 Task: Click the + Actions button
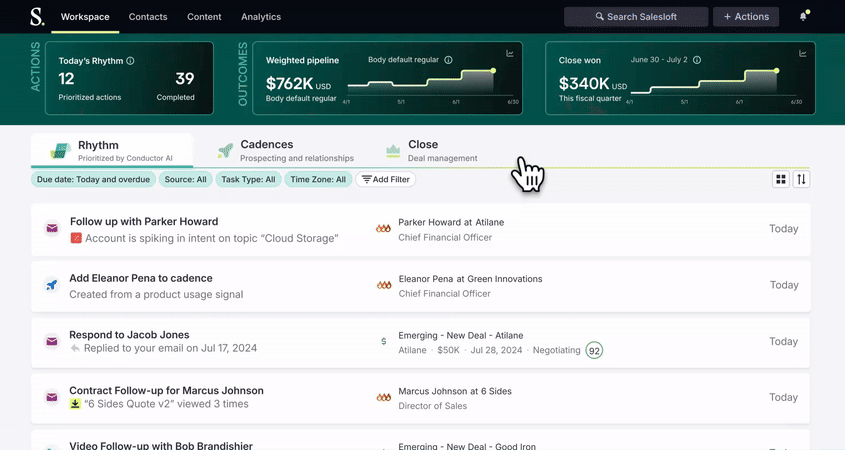coord(746,17)
